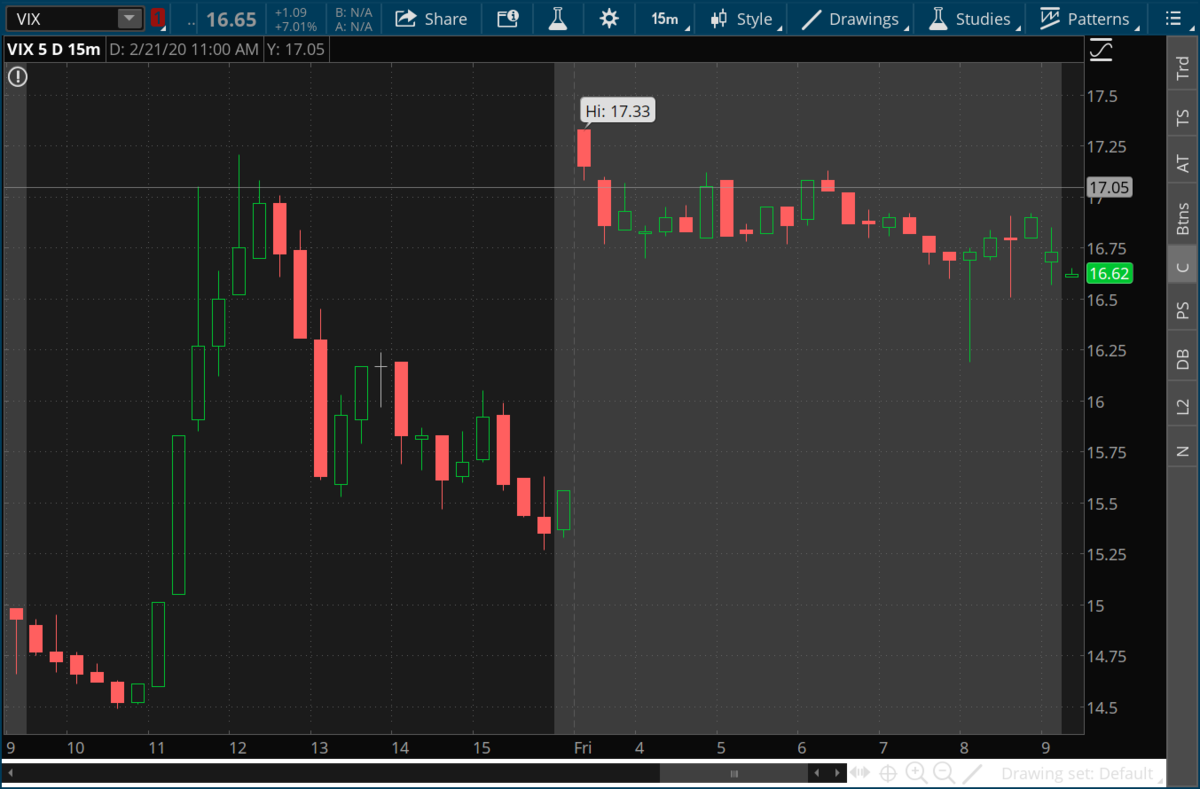Open the 15m timeframe selector
Viewport: 1200px width, 789px height.
(x=664, y=19)
